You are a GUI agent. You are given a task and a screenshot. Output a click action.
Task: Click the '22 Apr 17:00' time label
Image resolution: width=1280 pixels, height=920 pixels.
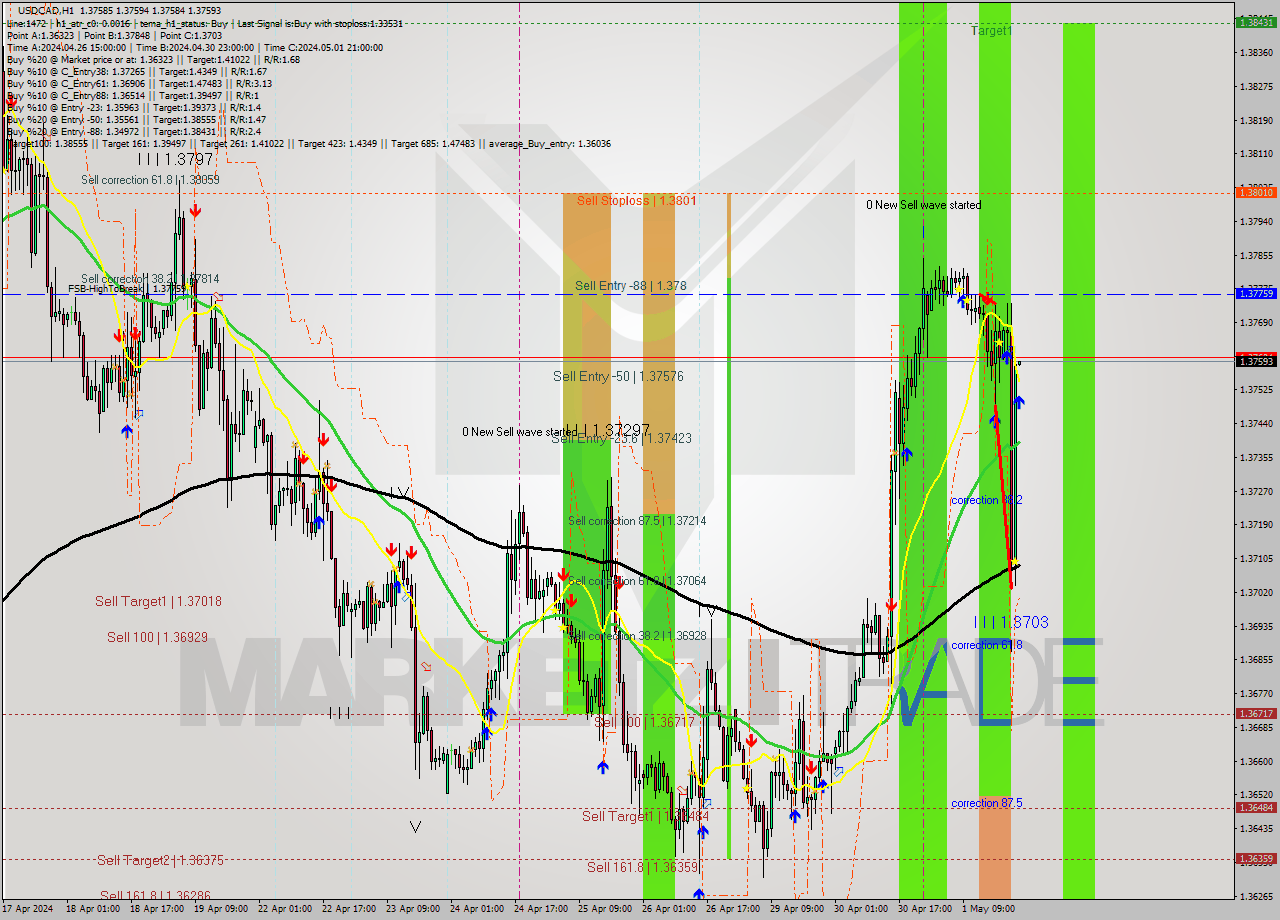click(350, 909)
